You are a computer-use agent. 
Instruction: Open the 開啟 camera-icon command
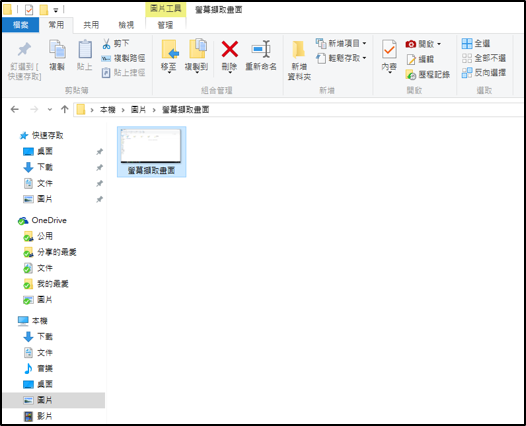420,44
